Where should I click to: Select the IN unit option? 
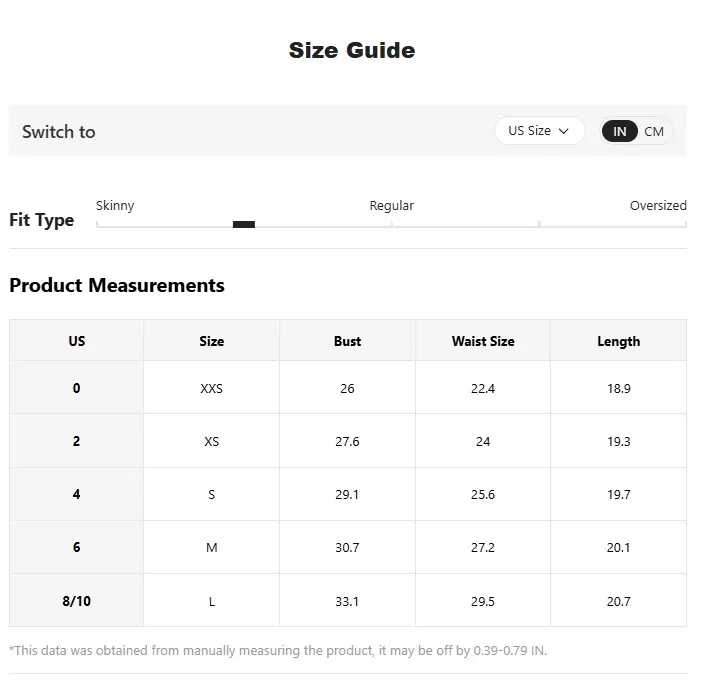coord(620,131)
